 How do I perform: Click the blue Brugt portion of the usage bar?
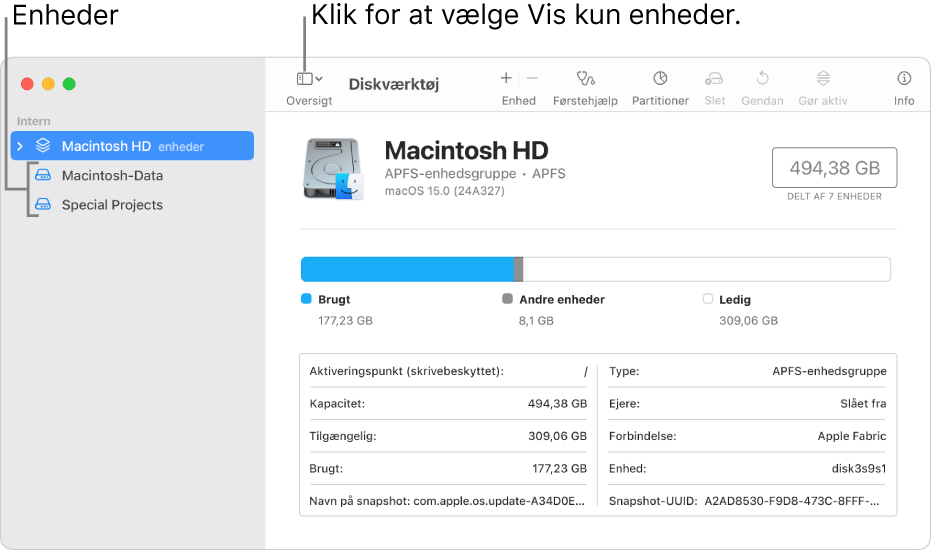coord(407,270)
